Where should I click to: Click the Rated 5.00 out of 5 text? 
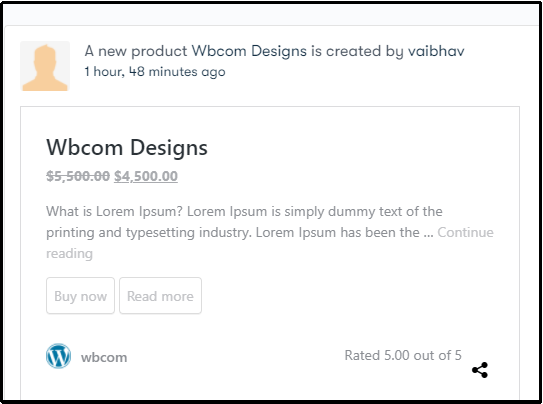(403, 356)
